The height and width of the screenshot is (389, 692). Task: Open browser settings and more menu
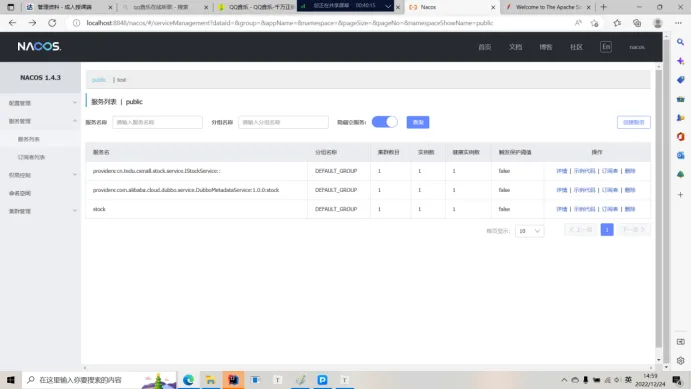(x=678, y=23)
